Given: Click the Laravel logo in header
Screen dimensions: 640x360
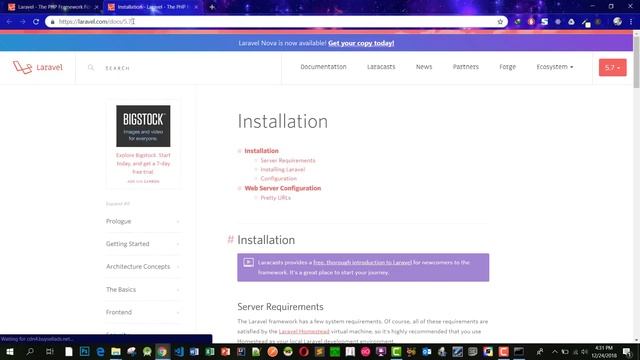Looking at the screenshot, I should tap(38, 67).
